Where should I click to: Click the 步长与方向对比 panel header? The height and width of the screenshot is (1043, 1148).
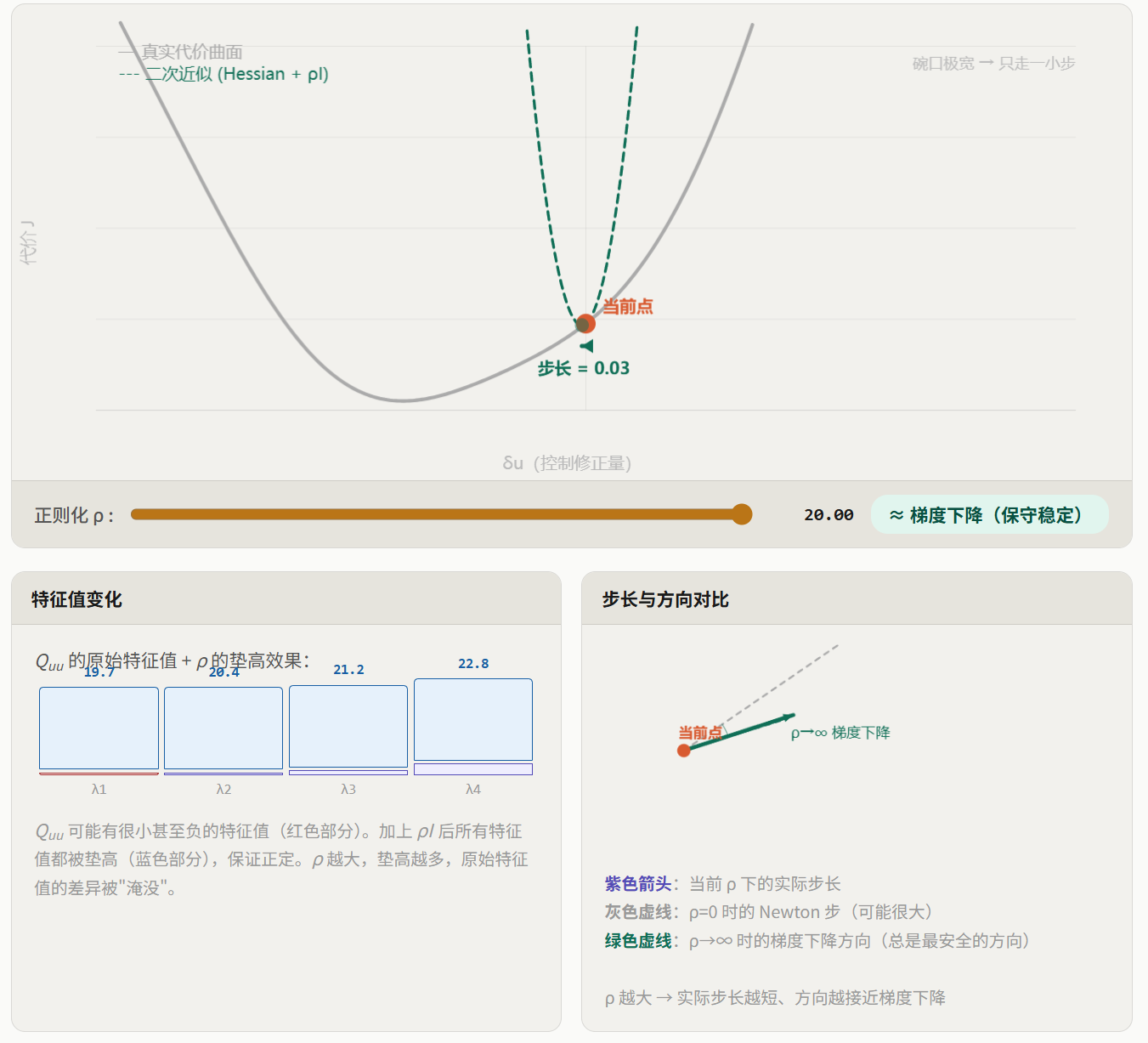click(x=665, y=599)
